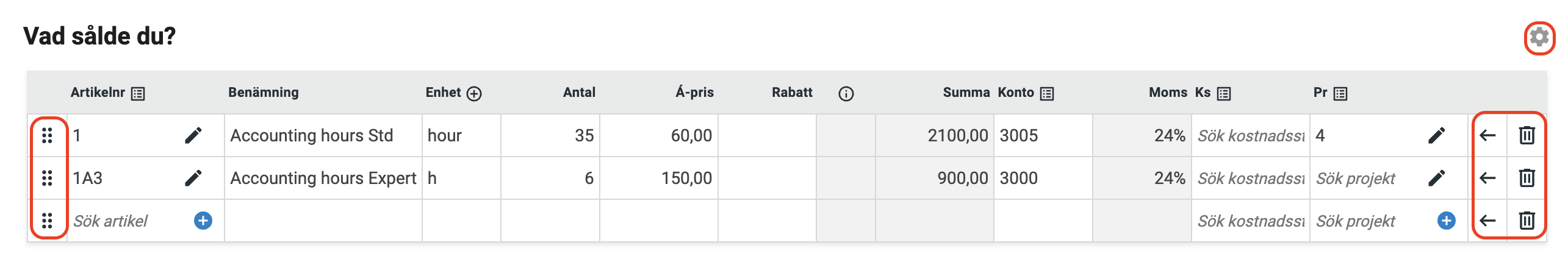
Task: Open table settings gear icon
Action: [x=1539, y=38]
